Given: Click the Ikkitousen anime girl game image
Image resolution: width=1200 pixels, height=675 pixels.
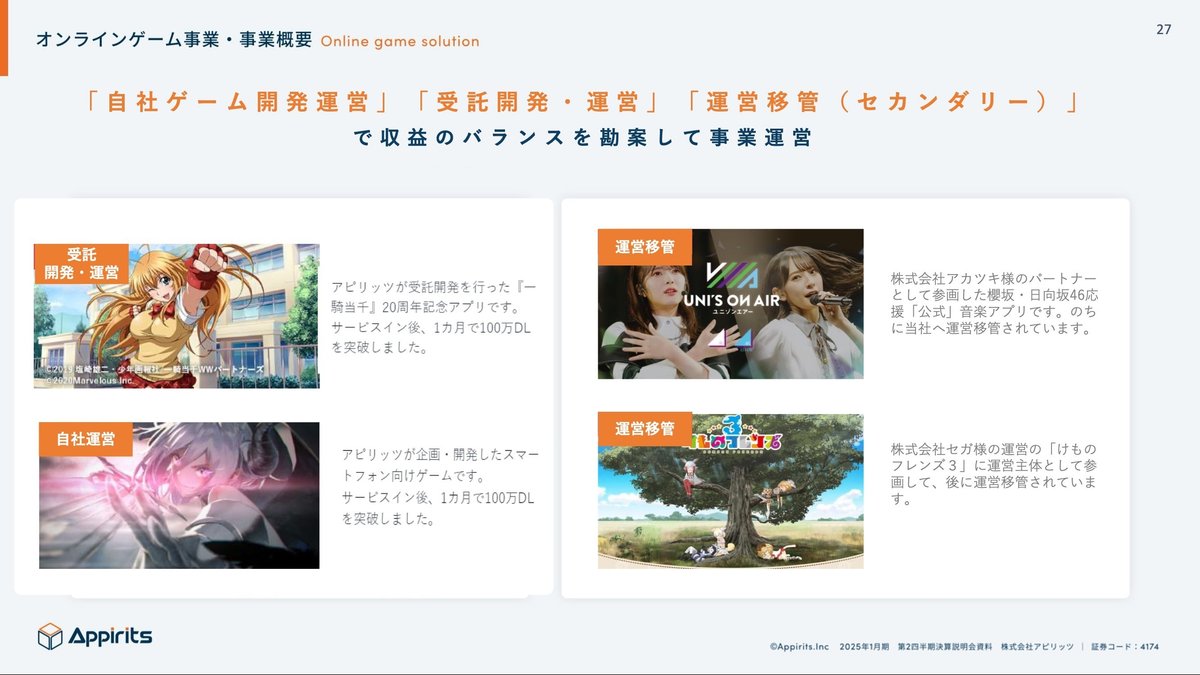Looking at the screenshot, I should click(177, 316).
